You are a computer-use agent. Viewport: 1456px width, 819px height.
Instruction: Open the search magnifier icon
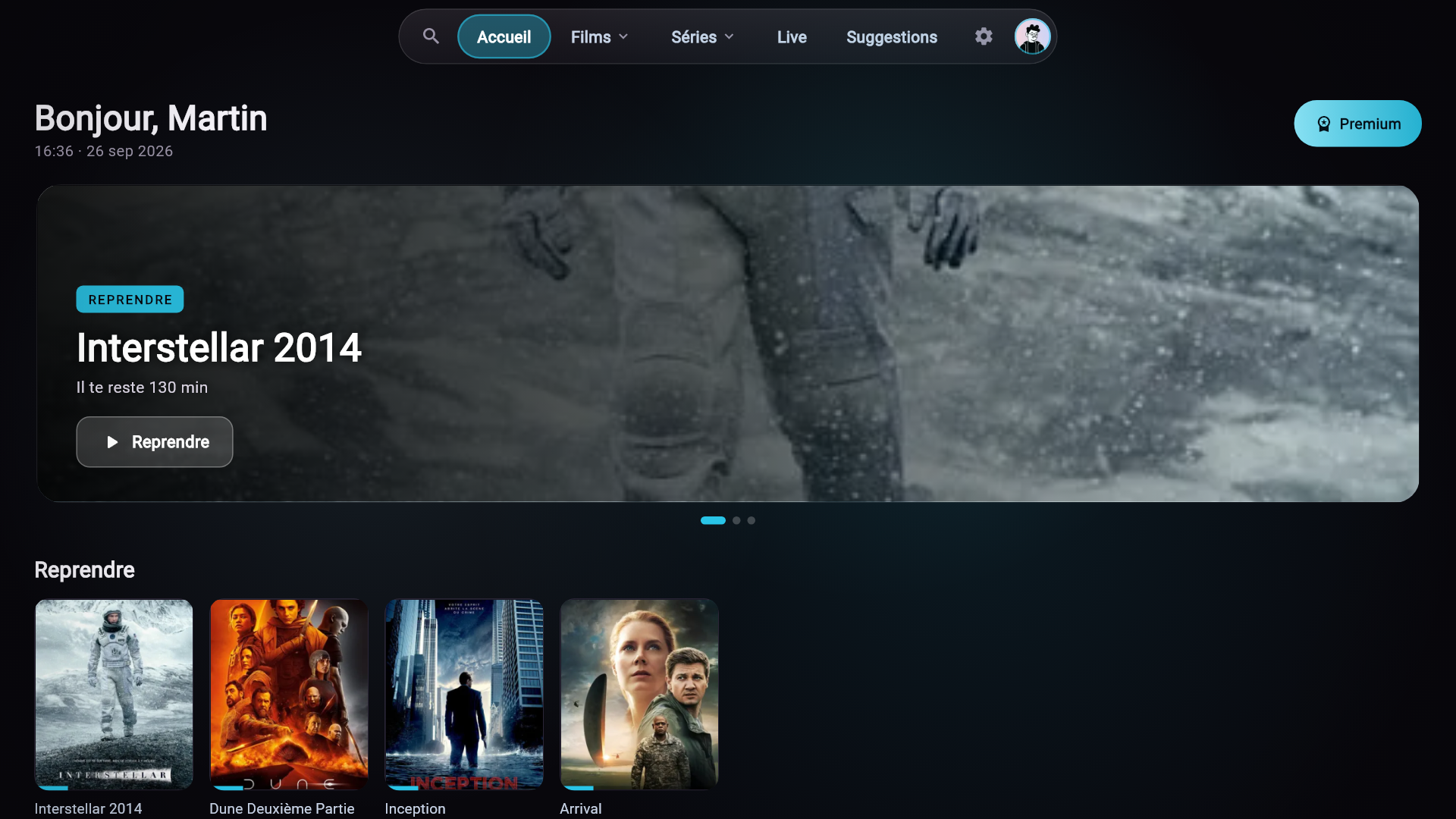tap(431, 36)
